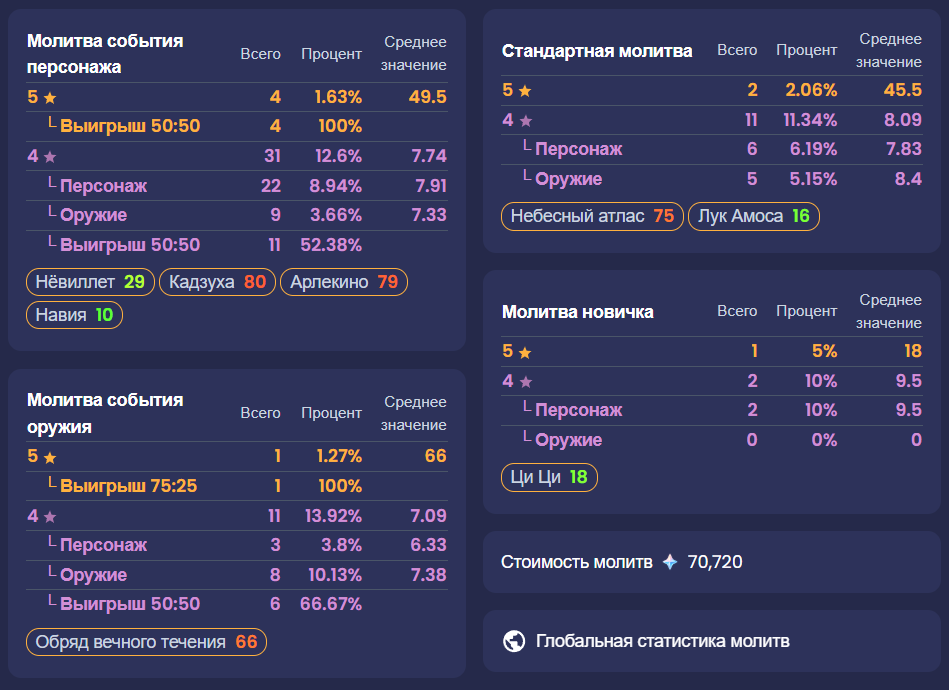949x690 pixels.
Task: Select the Нёвиллет 29 badge
Action: tap(90, 282)
